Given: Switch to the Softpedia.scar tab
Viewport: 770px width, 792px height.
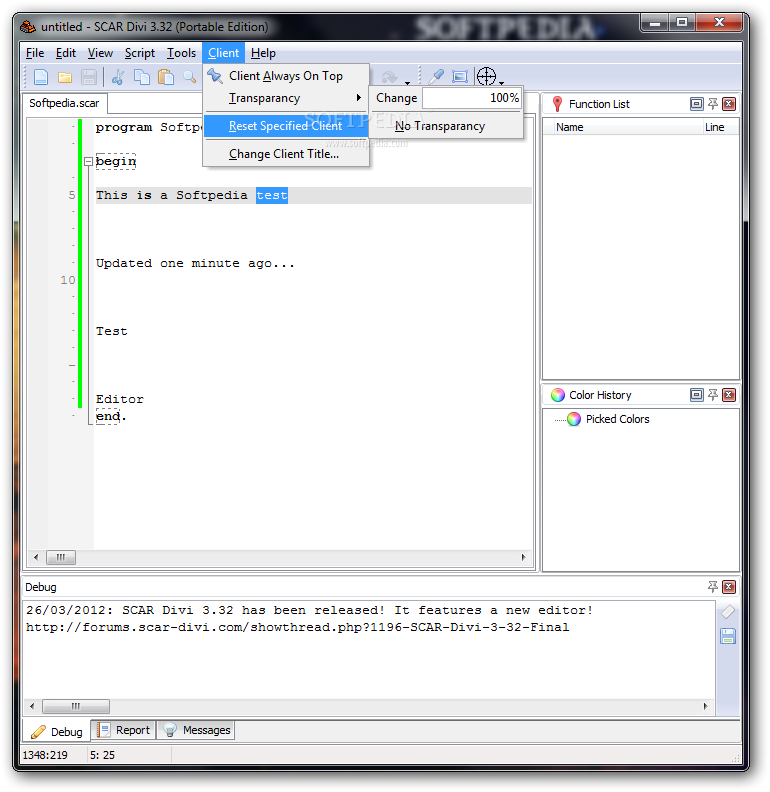Looking at the screenshot, I should coord(64,103).
